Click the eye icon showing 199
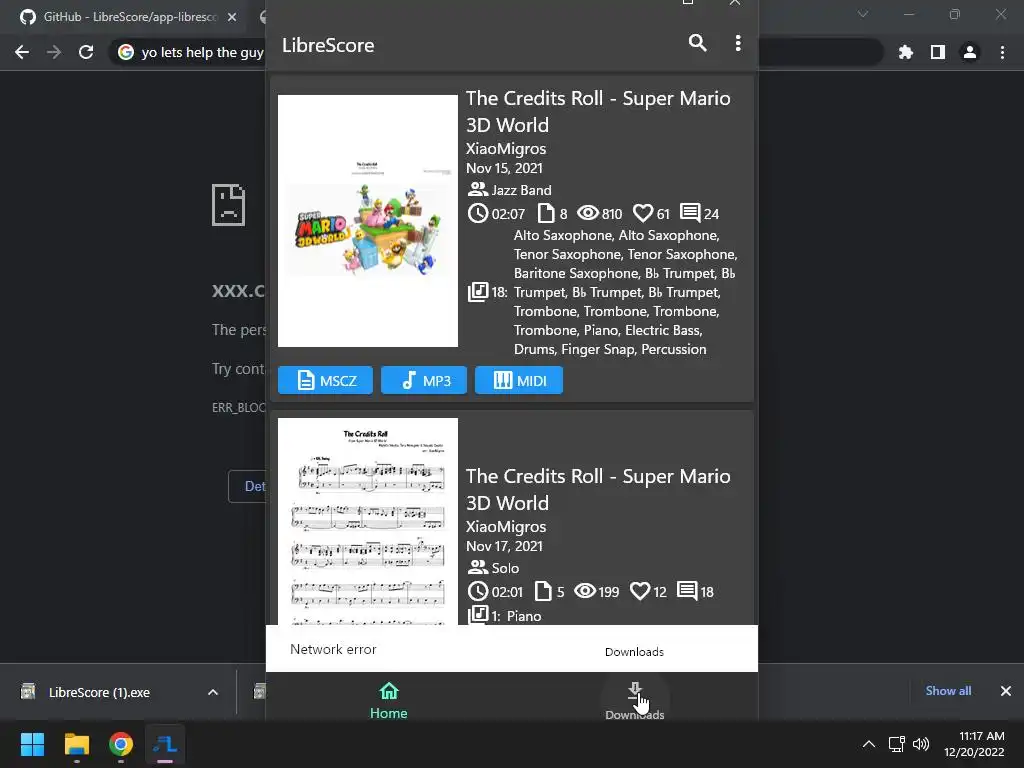The height and width of the screenshot is (768, 1024). pos(585,591)
